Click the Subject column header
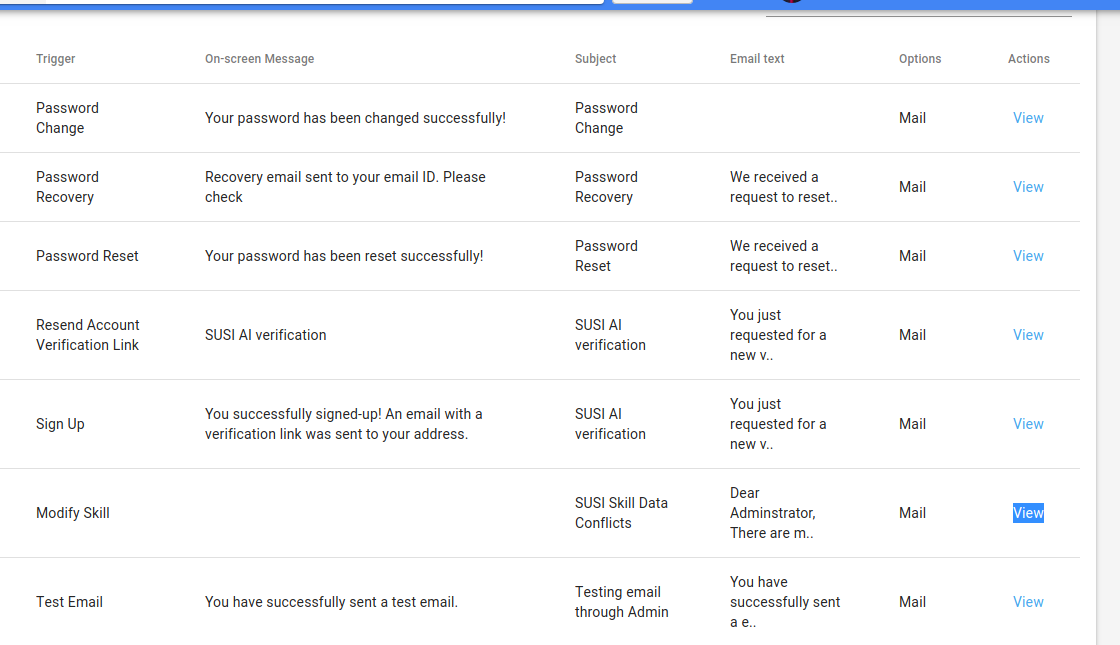The image size is (1120, 645). coord(595,59)
